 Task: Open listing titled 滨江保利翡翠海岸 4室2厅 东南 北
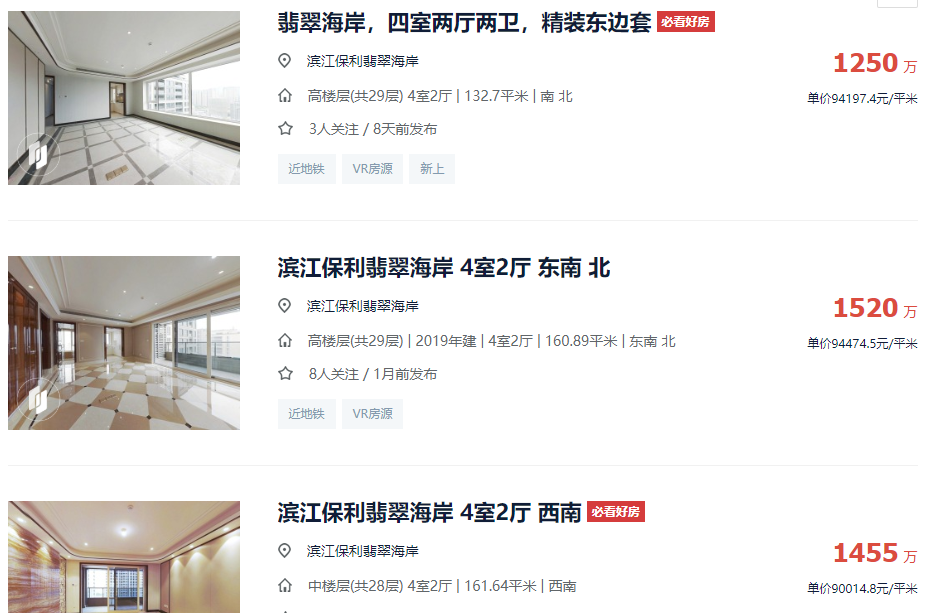click(444, 268)
